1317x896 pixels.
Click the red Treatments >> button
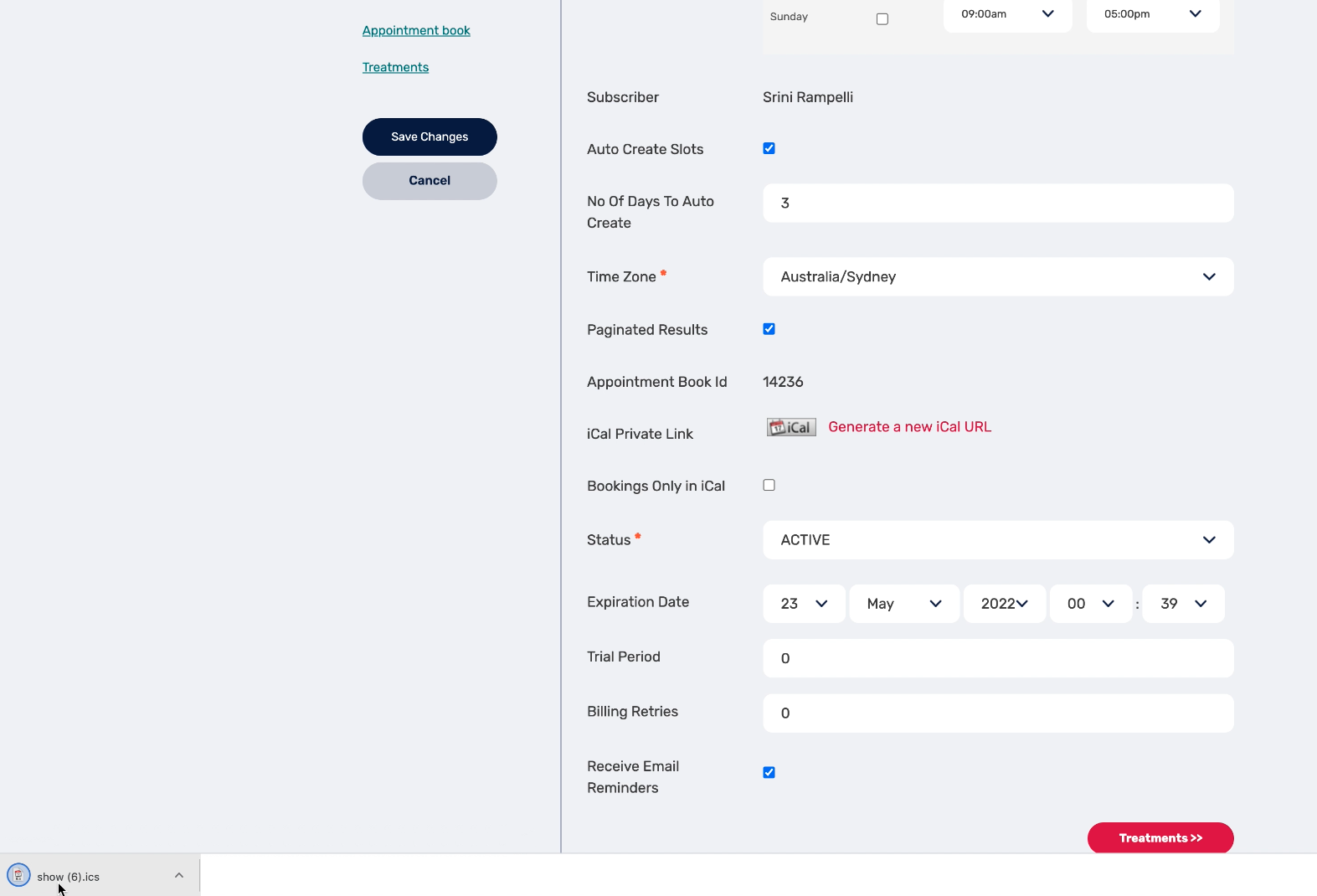pyautogui.click(x=1160, y=837)
